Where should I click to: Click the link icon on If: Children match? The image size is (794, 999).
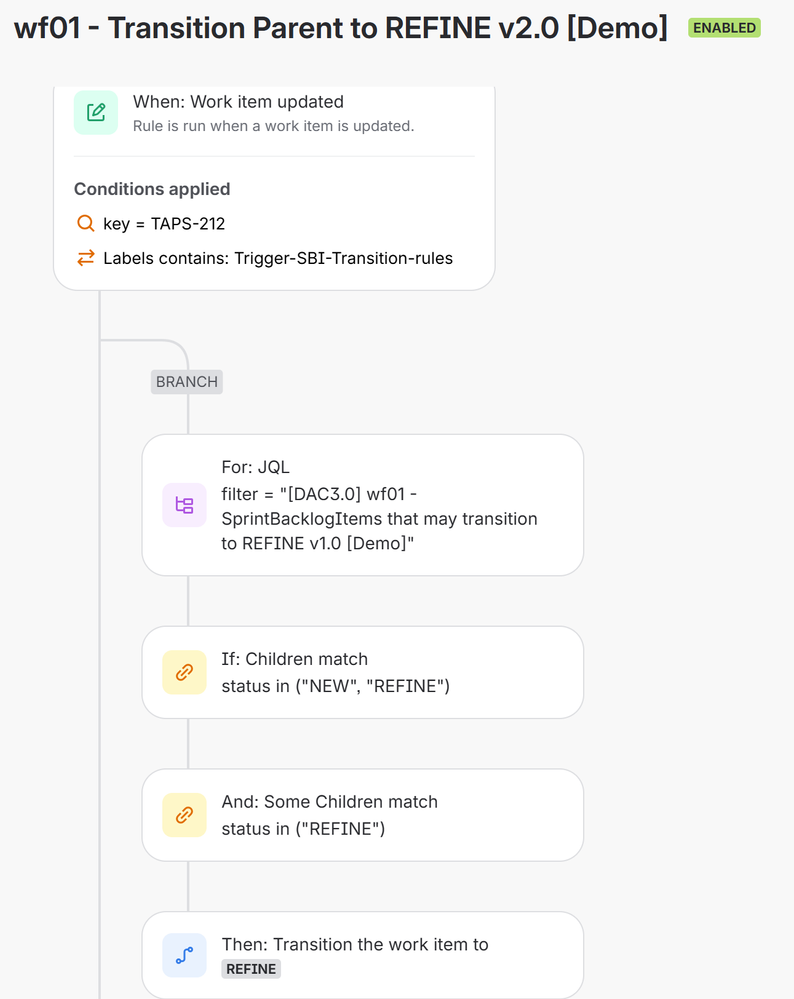(x=184, y=672)
